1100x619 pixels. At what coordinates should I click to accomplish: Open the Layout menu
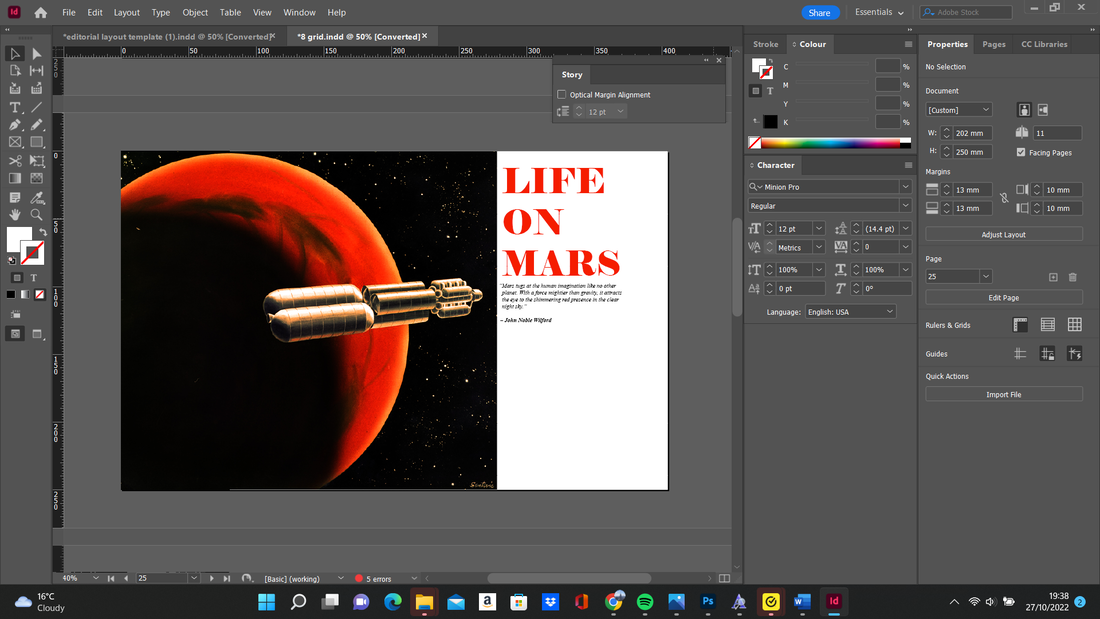[x=127, y=13]
